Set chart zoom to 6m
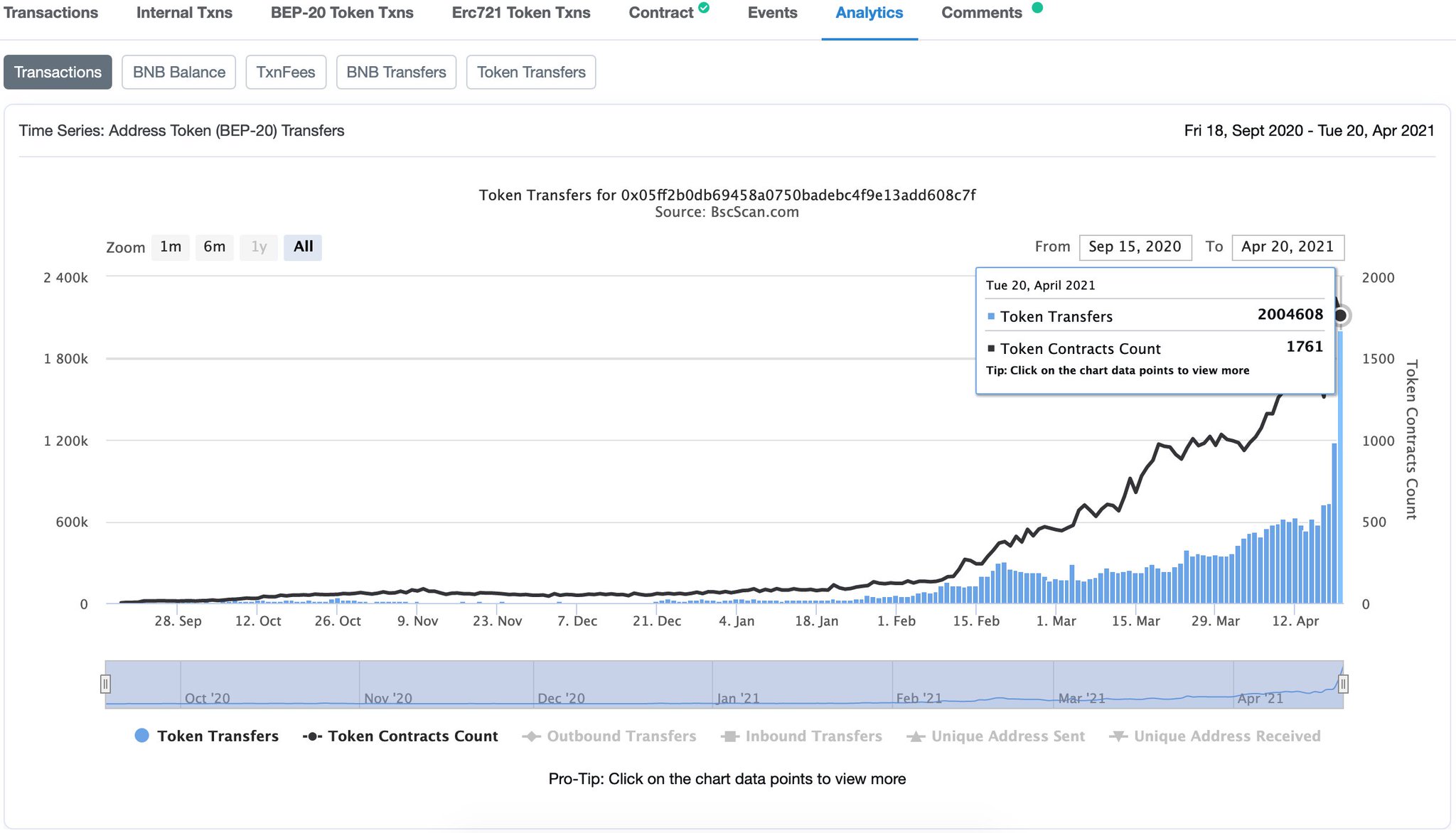The image size is (1456, 833). [214, 247]
